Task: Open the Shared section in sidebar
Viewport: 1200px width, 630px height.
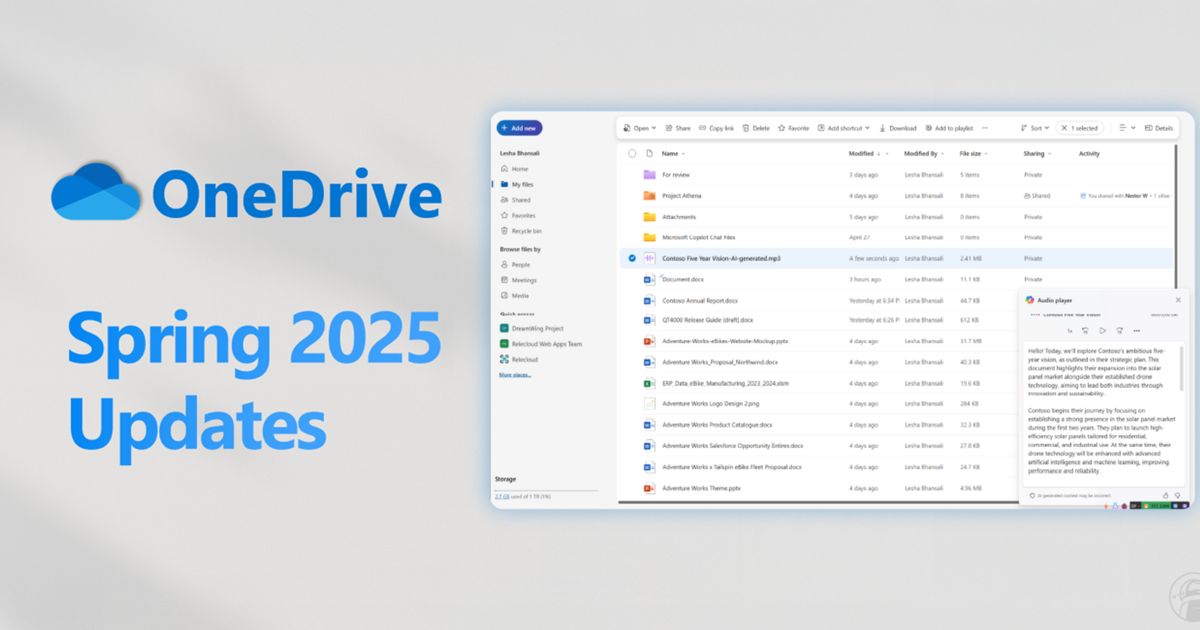Action: tap(517, 200)
